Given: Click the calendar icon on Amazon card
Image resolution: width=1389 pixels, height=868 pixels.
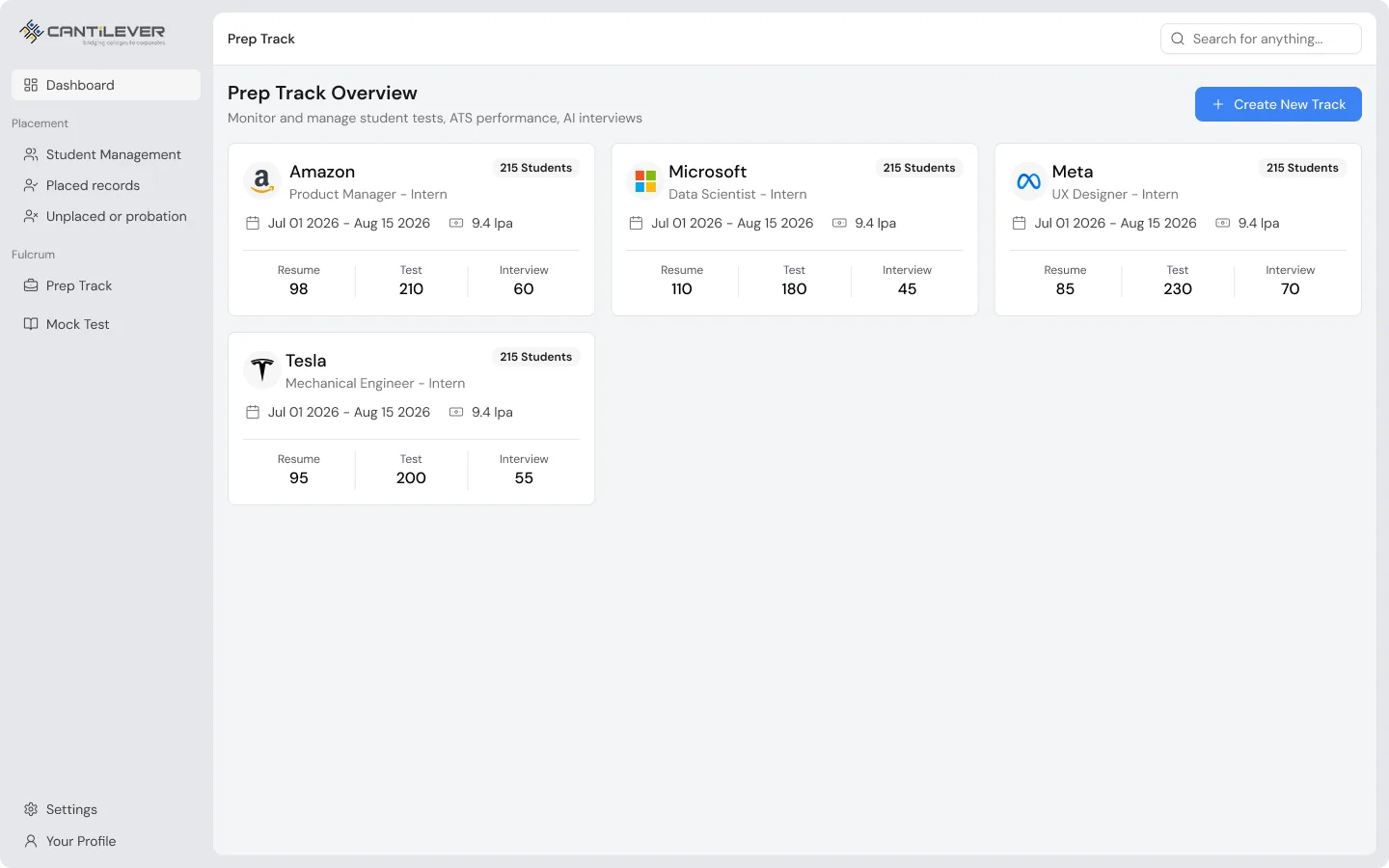Looking at the screenshot, I should coord(253,223).
